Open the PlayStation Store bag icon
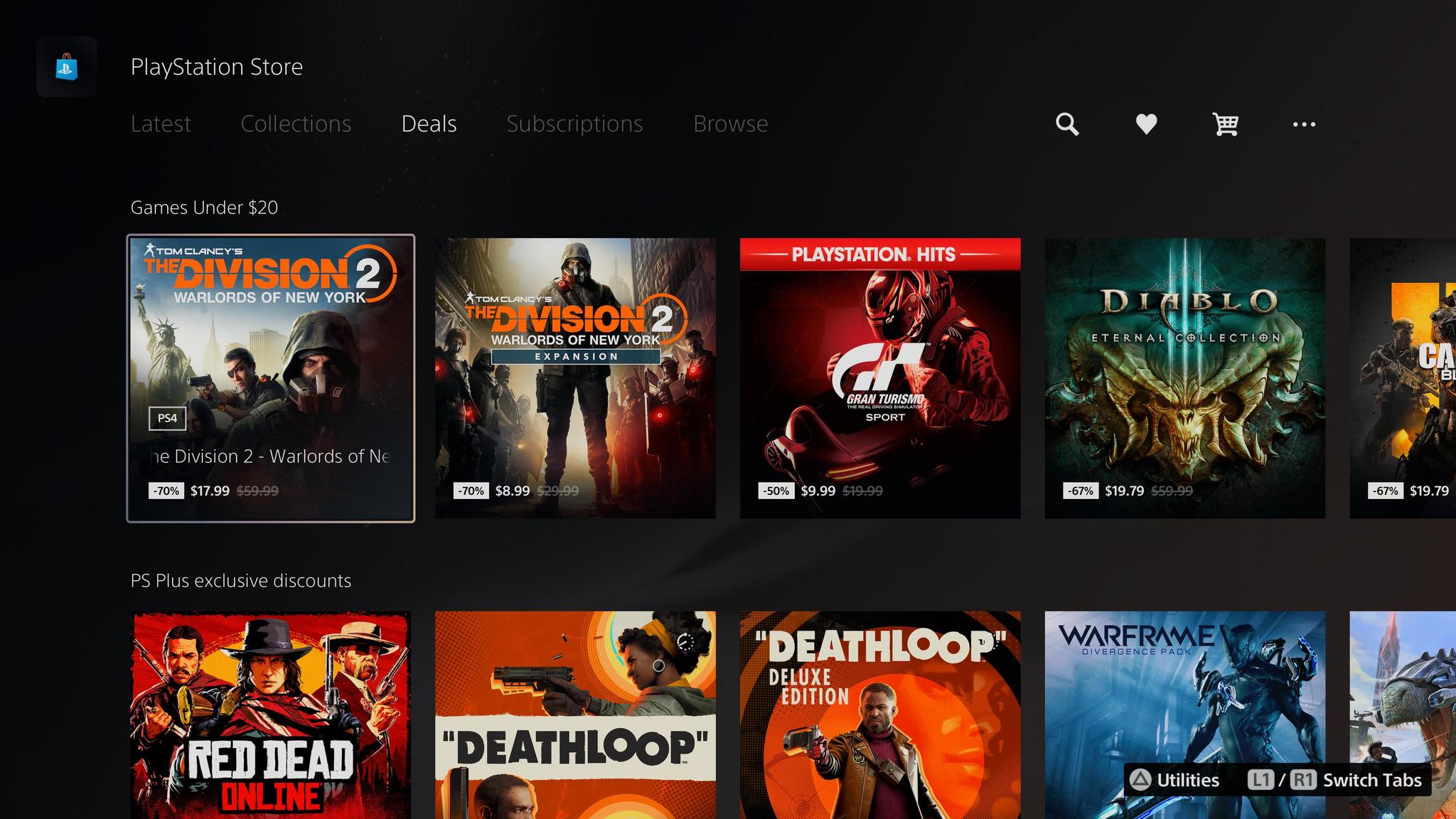The width and height of the screenshot is (1456, 819). (x=67, y=67)
